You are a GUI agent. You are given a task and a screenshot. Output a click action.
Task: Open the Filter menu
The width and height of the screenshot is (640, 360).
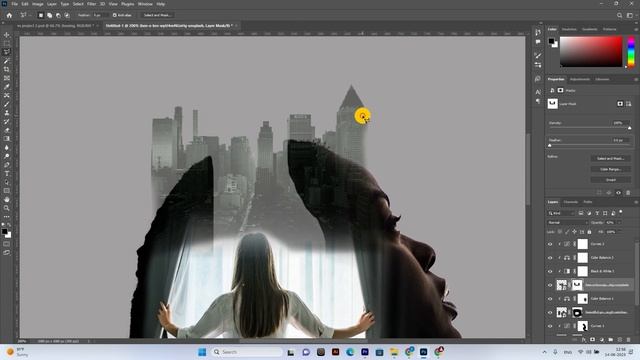(x=91, y=4)
